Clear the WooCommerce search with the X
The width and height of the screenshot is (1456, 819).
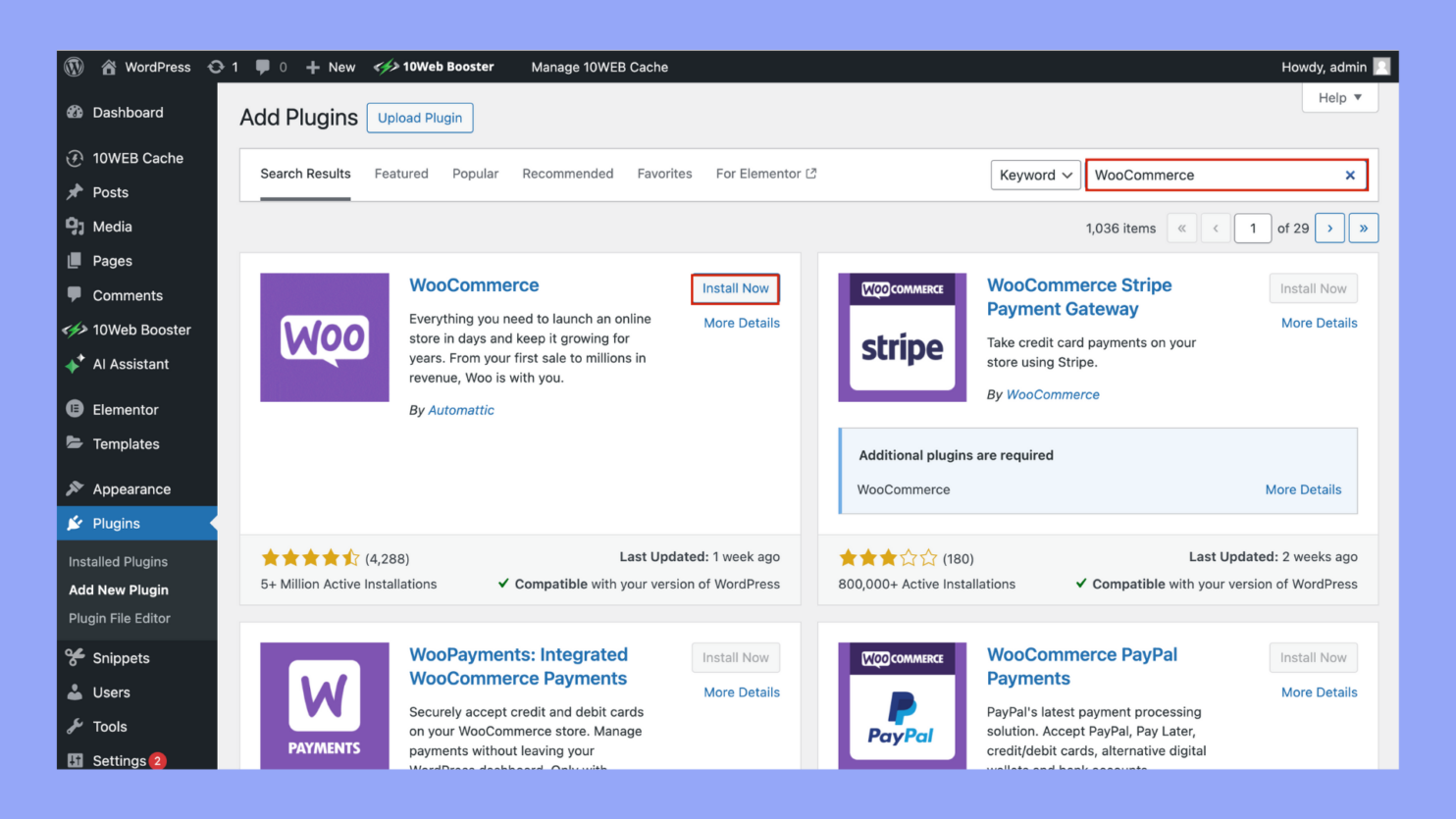[x=1350, y=175]
